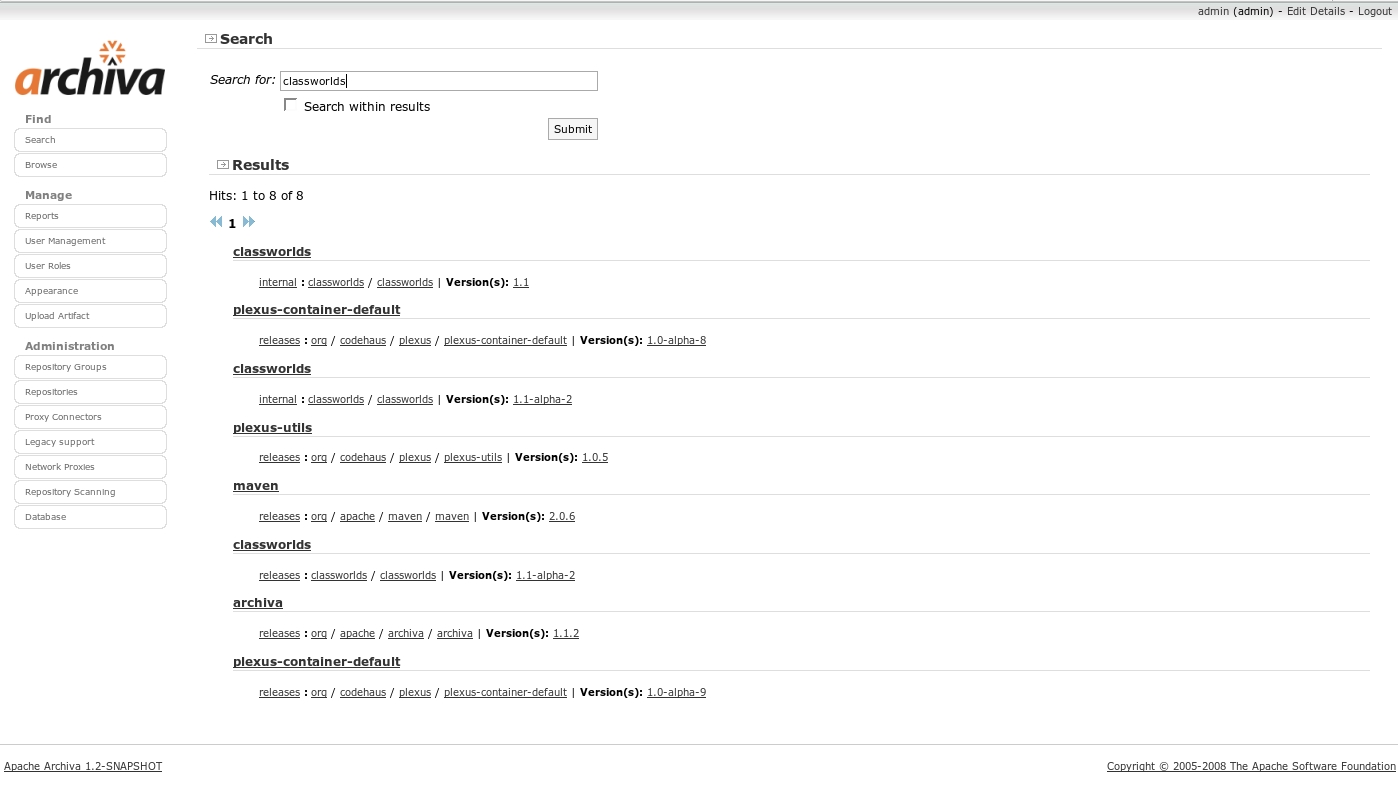Open Repository Scanning settings
The width and height of the screenshot is (1398, 797).
[x=90, y=492]
